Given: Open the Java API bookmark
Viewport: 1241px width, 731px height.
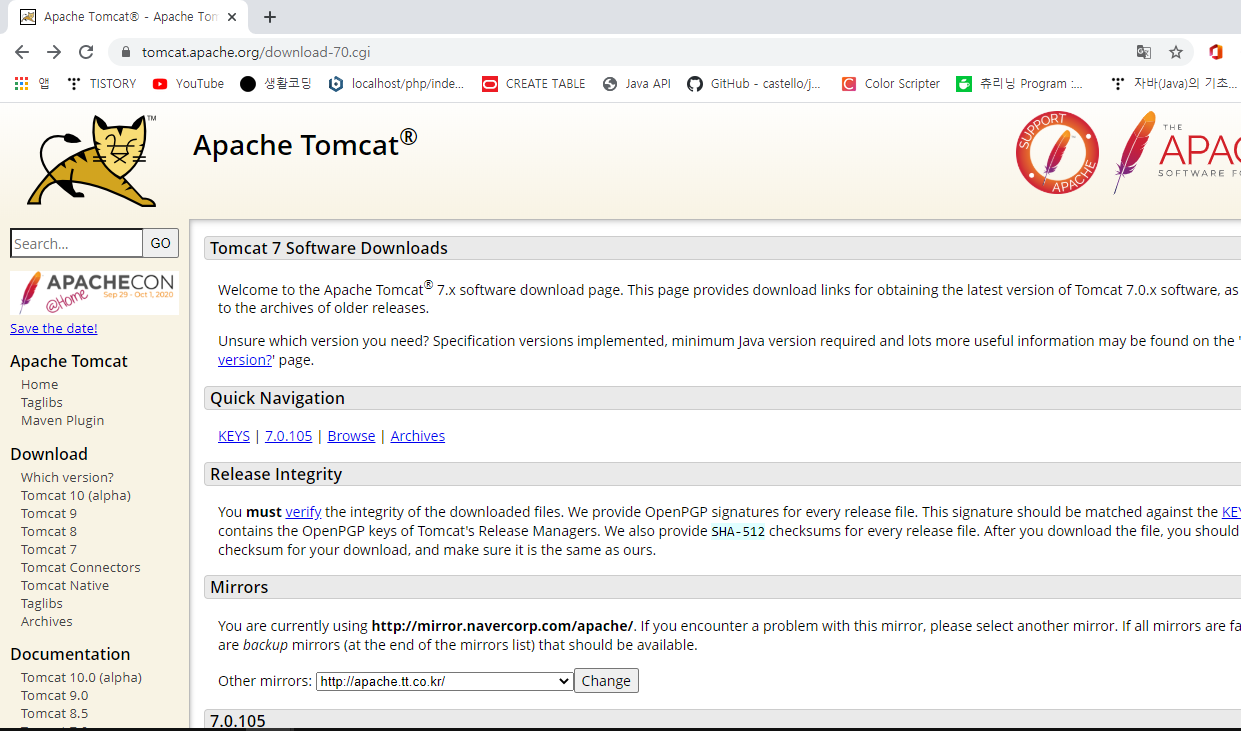Looking at the screenshot, I should 637,84.
